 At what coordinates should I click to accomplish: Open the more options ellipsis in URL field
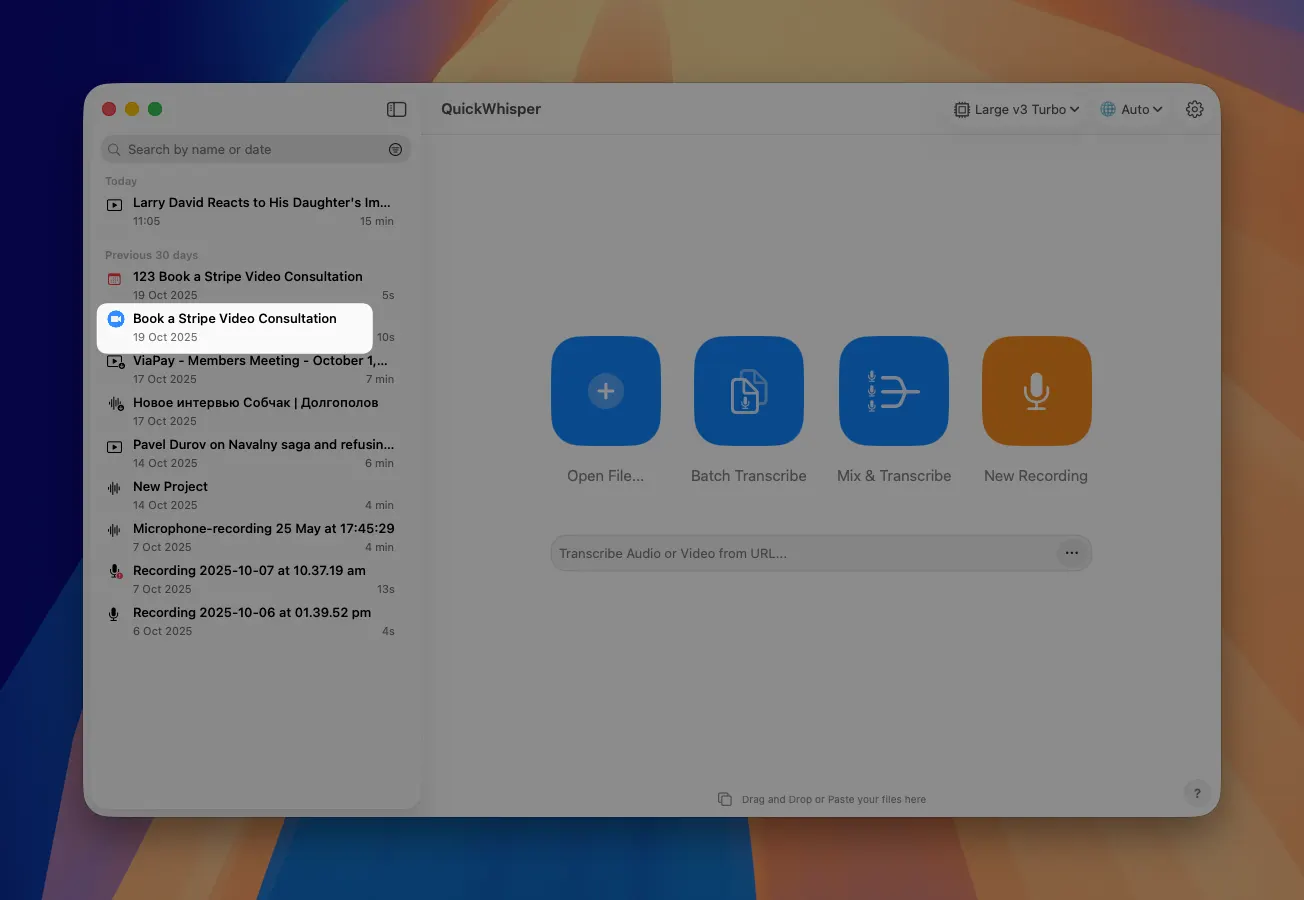click(x=1072, y=553)
